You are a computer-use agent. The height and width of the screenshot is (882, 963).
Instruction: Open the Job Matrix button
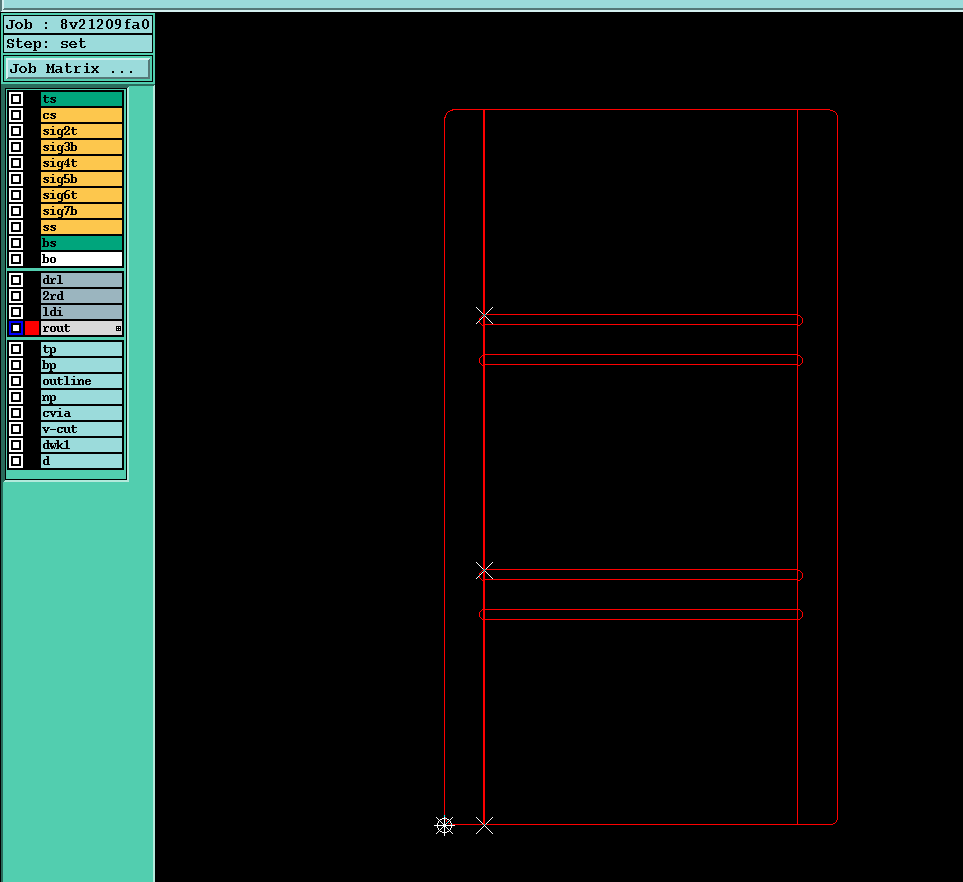[x=78, y=68]
